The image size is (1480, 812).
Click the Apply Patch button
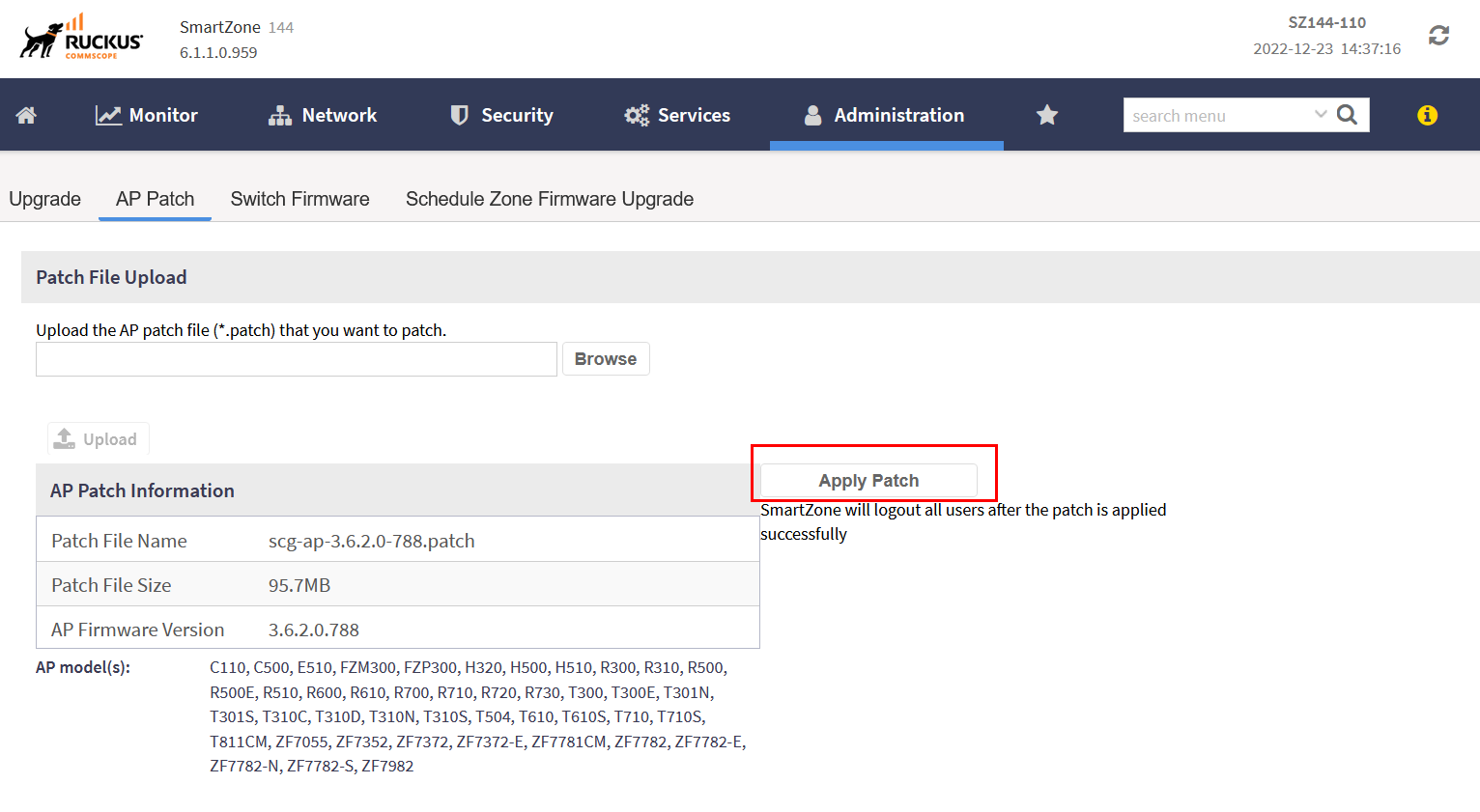tap(868, 481)
